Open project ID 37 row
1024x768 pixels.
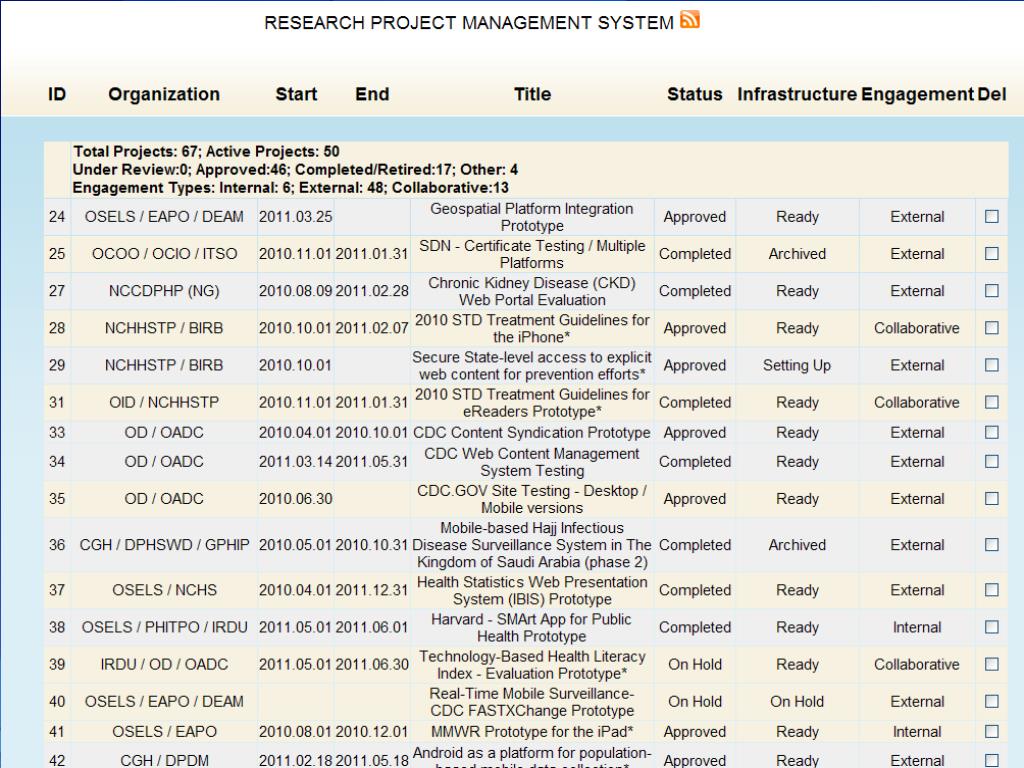pyautogui.click(x=526, y=590)
